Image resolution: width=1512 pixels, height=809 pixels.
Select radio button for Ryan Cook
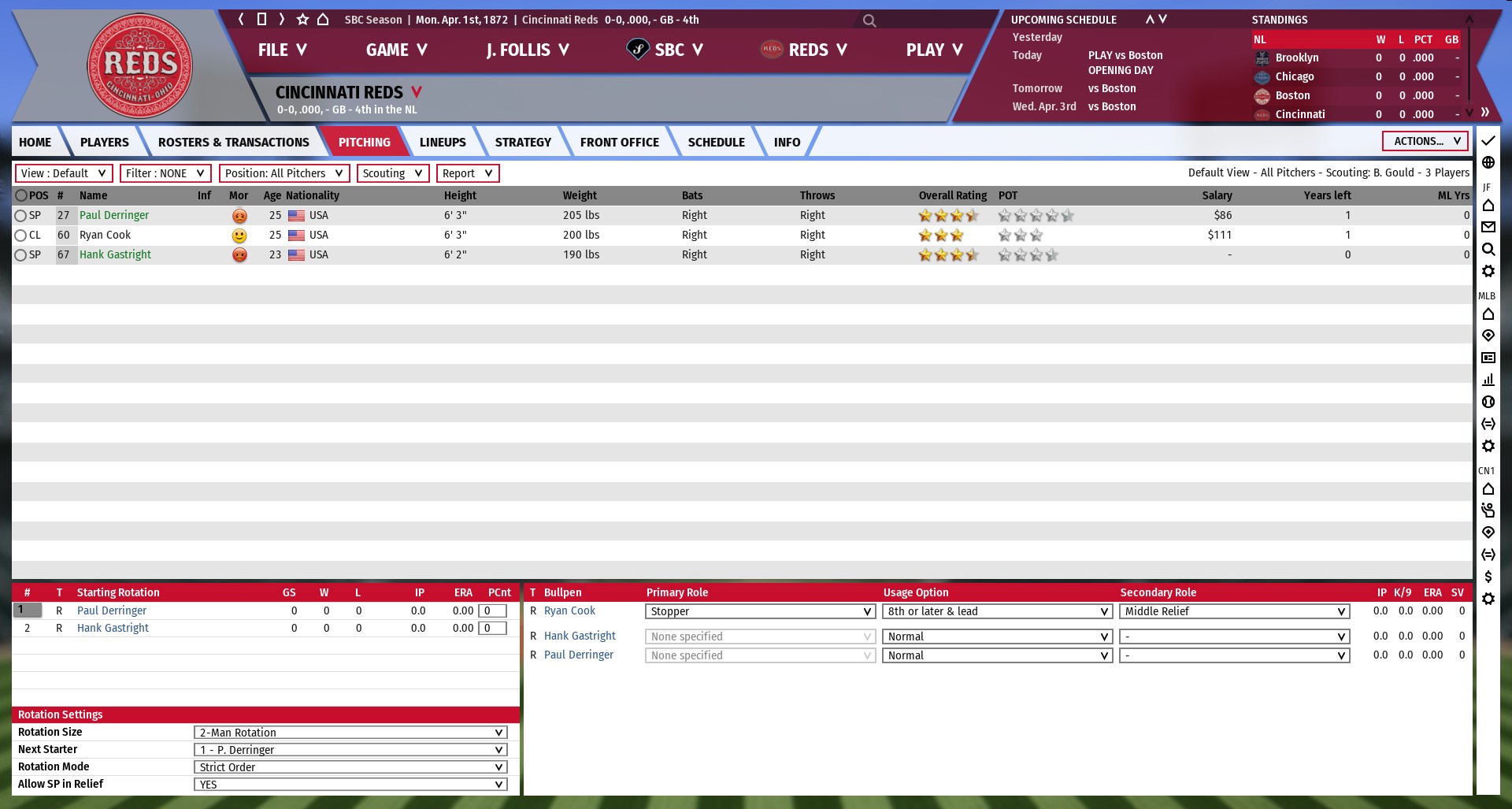click(x=20, y=236)
